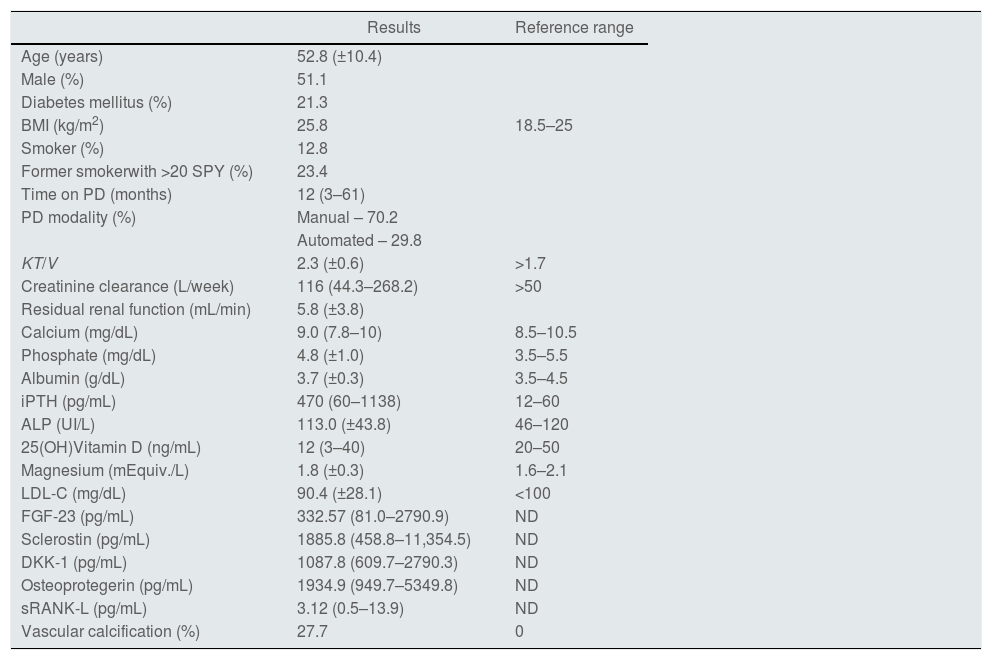Select the FGF-23 (pg/mL) row label
This screenshot has height=660, width=992.
point(77,517)
